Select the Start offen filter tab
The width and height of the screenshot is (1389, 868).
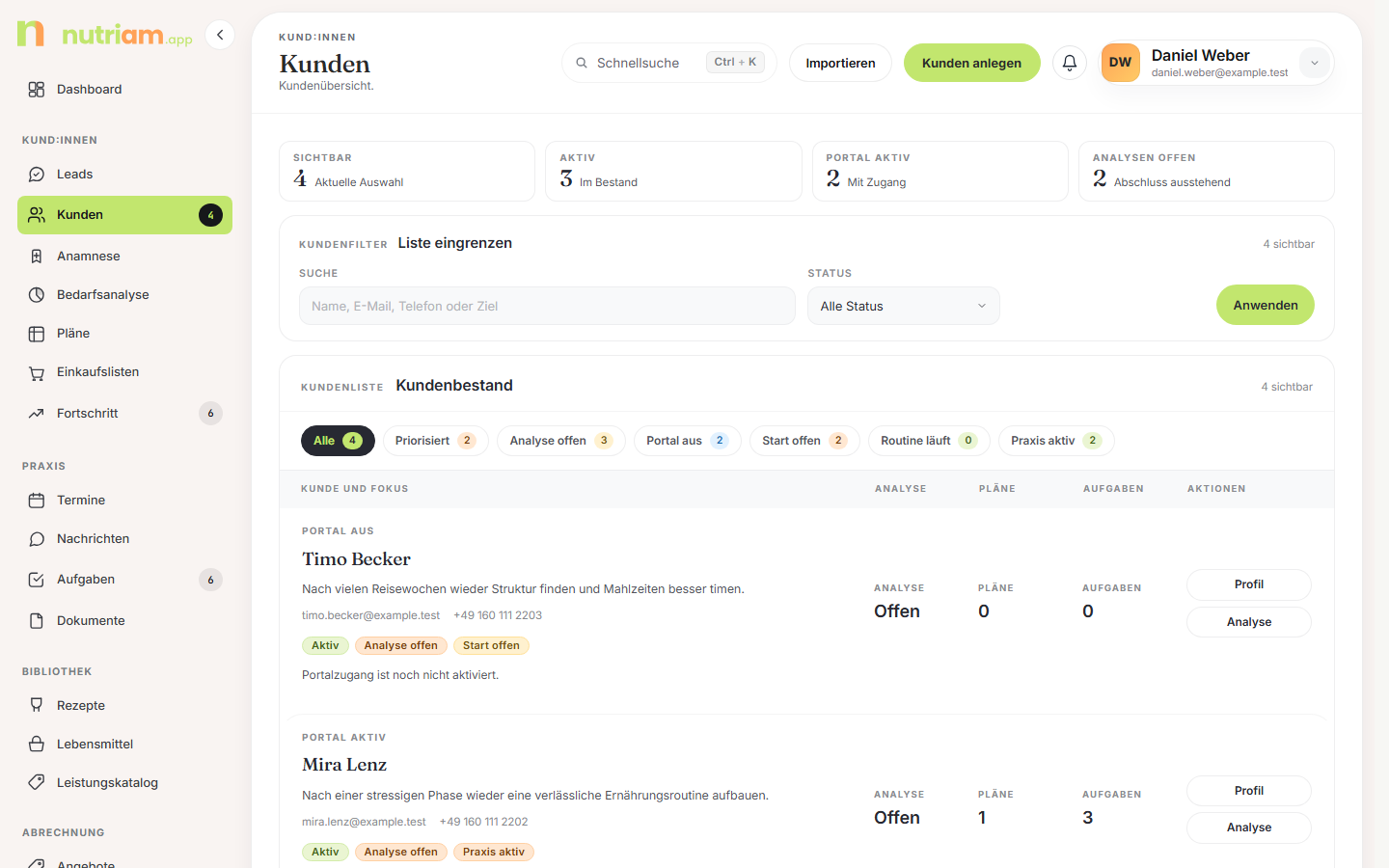coord(804,441)
